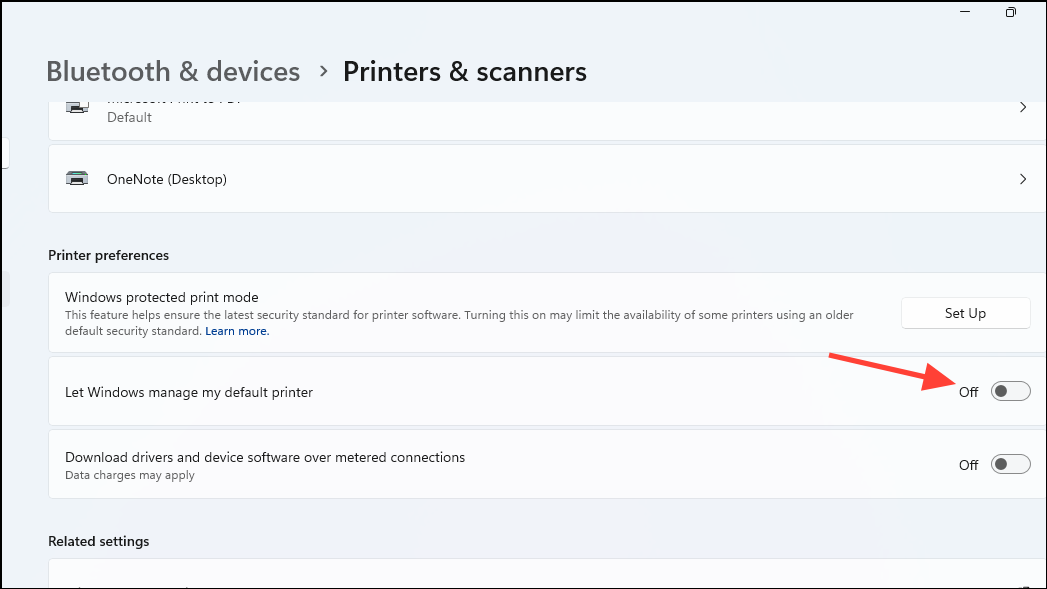Click the Printers & scanners page title

pyautogui.click(x=464, y=72)
